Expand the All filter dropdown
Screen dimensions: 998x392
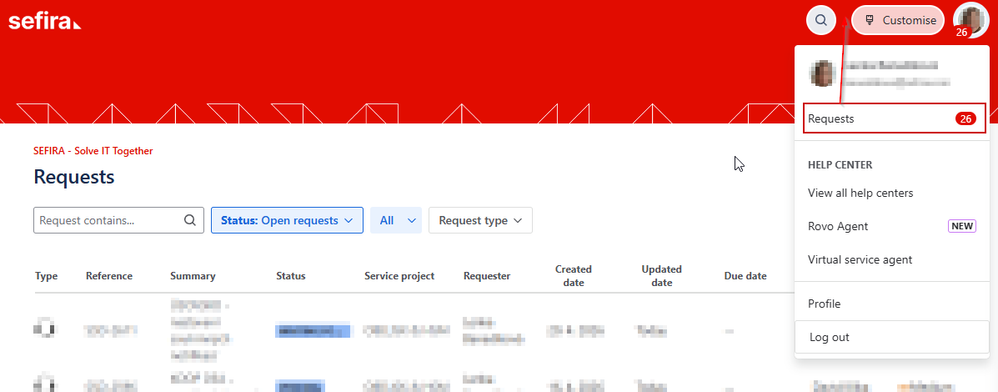[x=396, y=220]
